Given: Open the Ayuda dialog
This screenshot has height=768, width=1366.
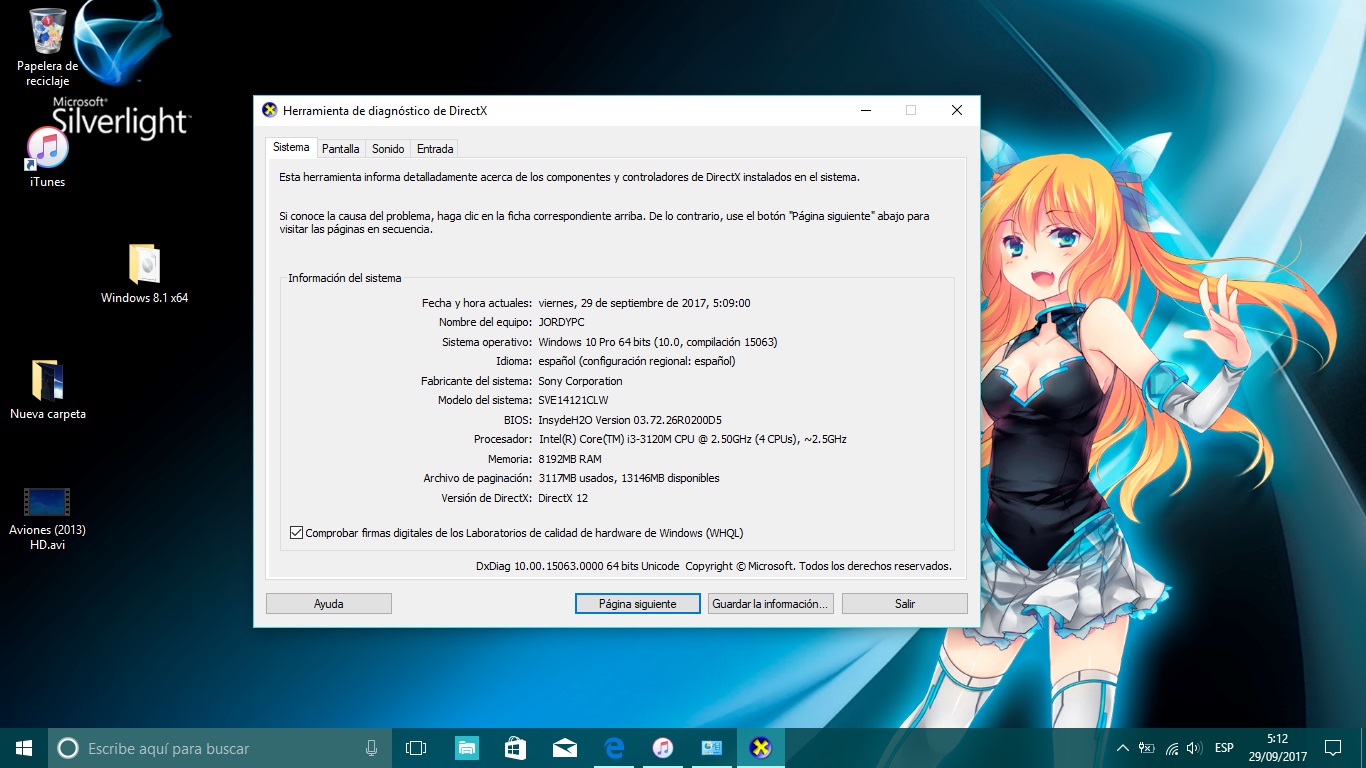Looking at the screenshot, I should coord(328,603).
